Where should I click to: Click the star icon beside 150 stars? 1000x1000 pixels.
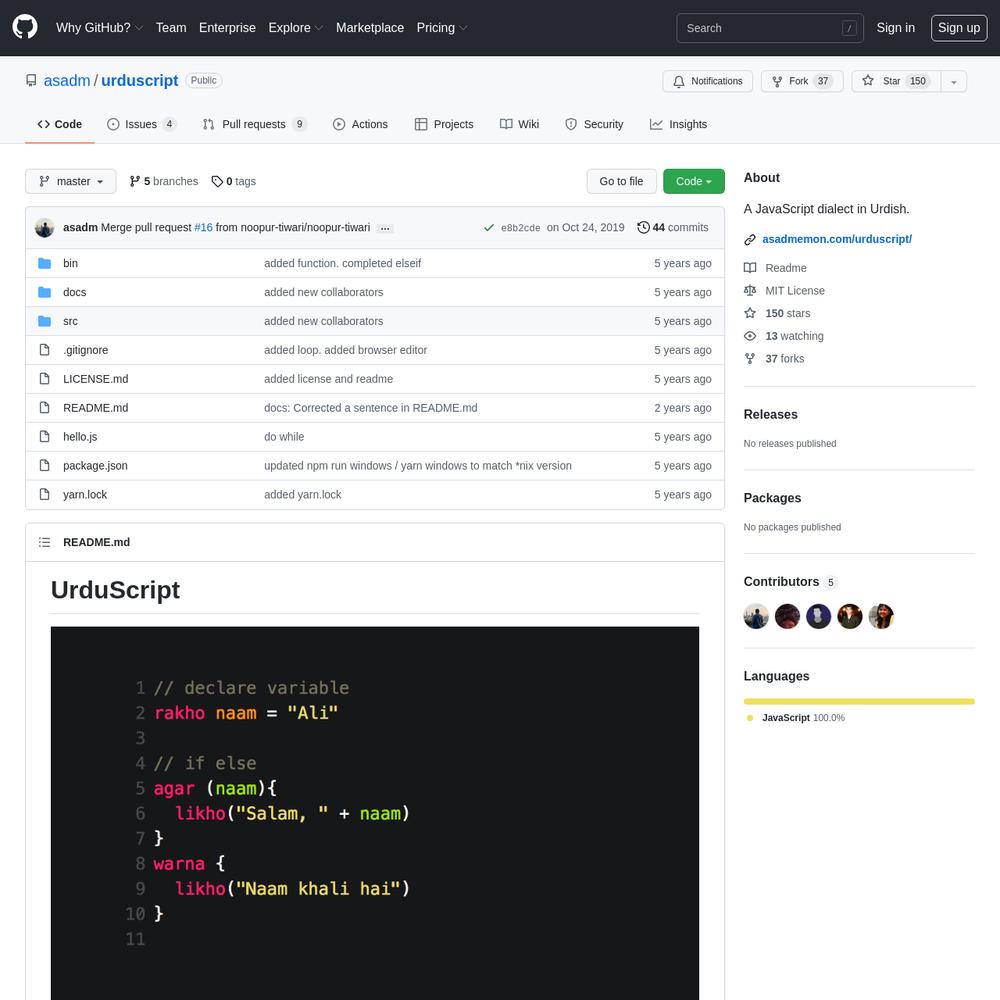coord(750,313)
